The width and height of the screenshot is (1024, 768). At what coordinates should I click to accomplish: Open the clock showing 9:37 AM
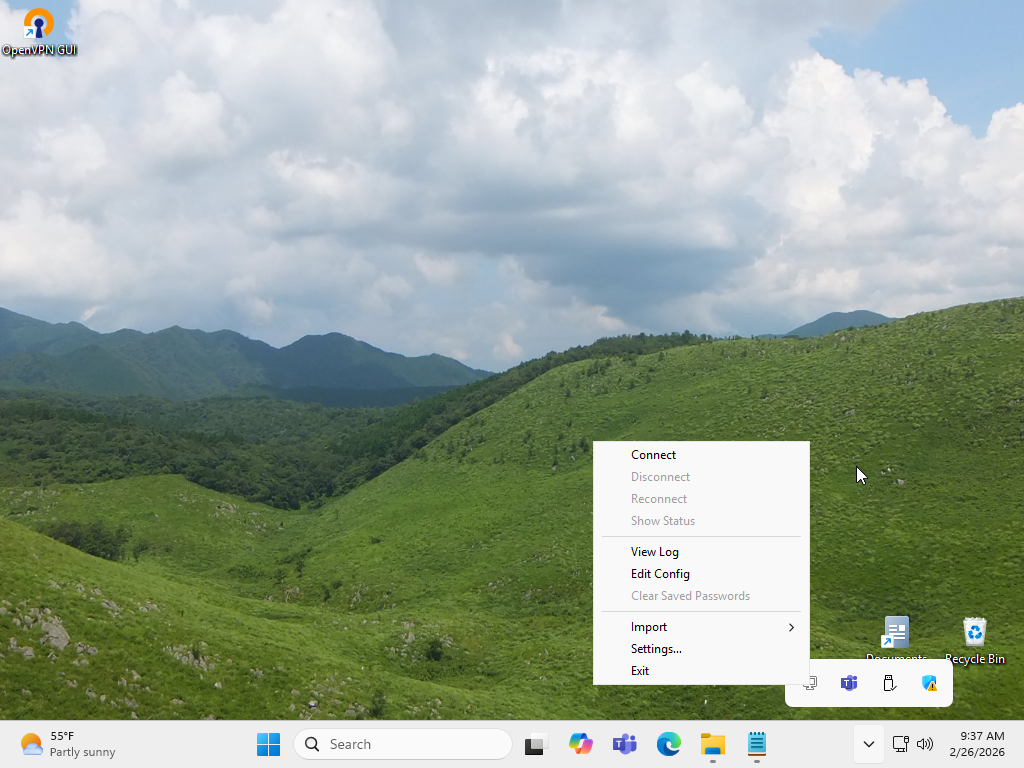pyautogui.click(x=977, y=744)
